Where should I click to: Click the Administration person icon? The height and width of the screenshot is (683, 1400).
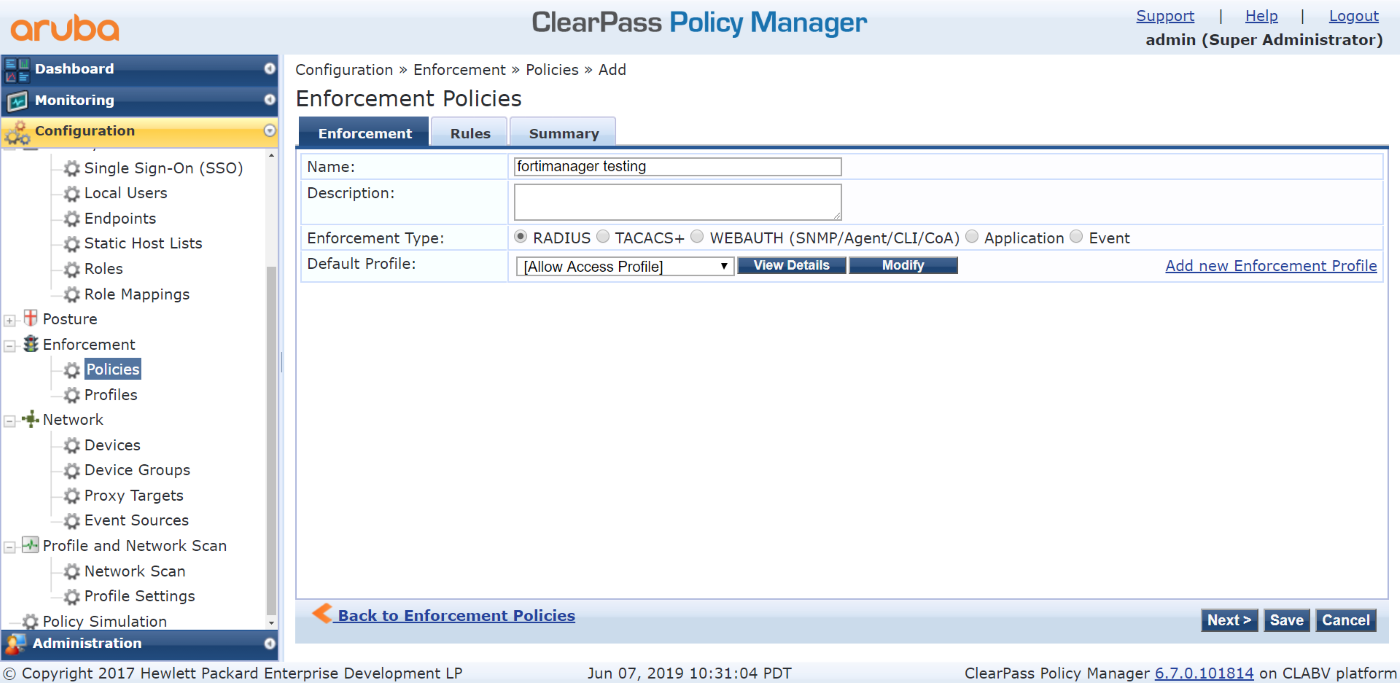15,644
